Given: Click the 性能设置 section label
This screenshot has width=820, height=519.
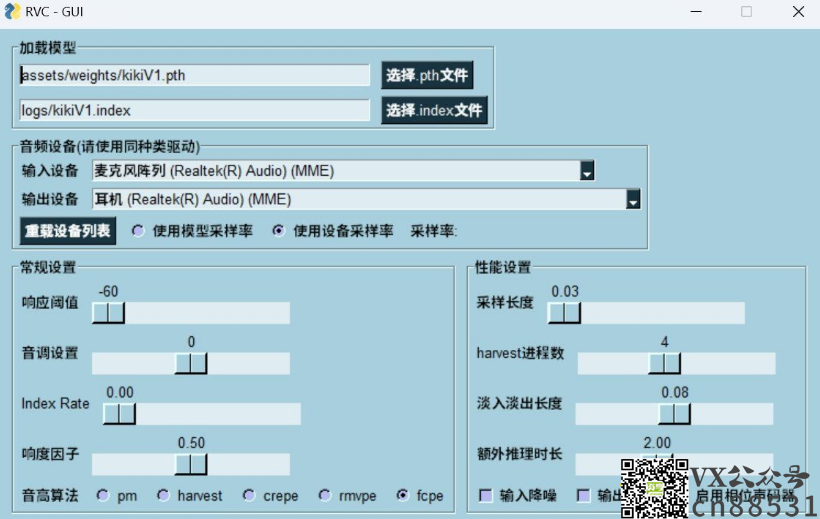Looking at the screenshot, I should [x=503, y=267].
